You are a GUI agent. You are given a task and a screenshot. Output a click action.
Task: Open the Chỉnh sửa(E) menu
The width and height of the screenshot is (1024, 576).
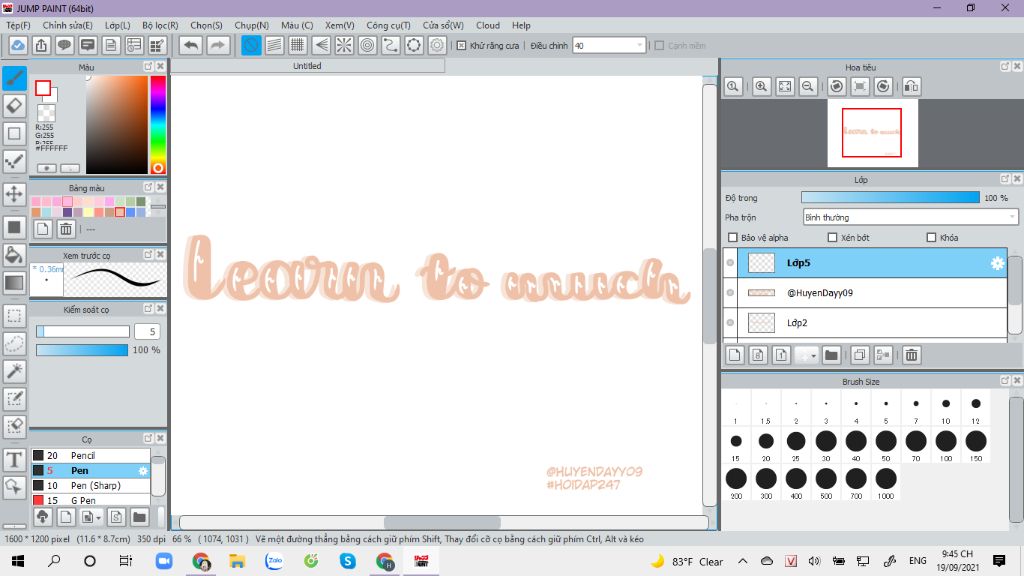click(x=68, y=25)
